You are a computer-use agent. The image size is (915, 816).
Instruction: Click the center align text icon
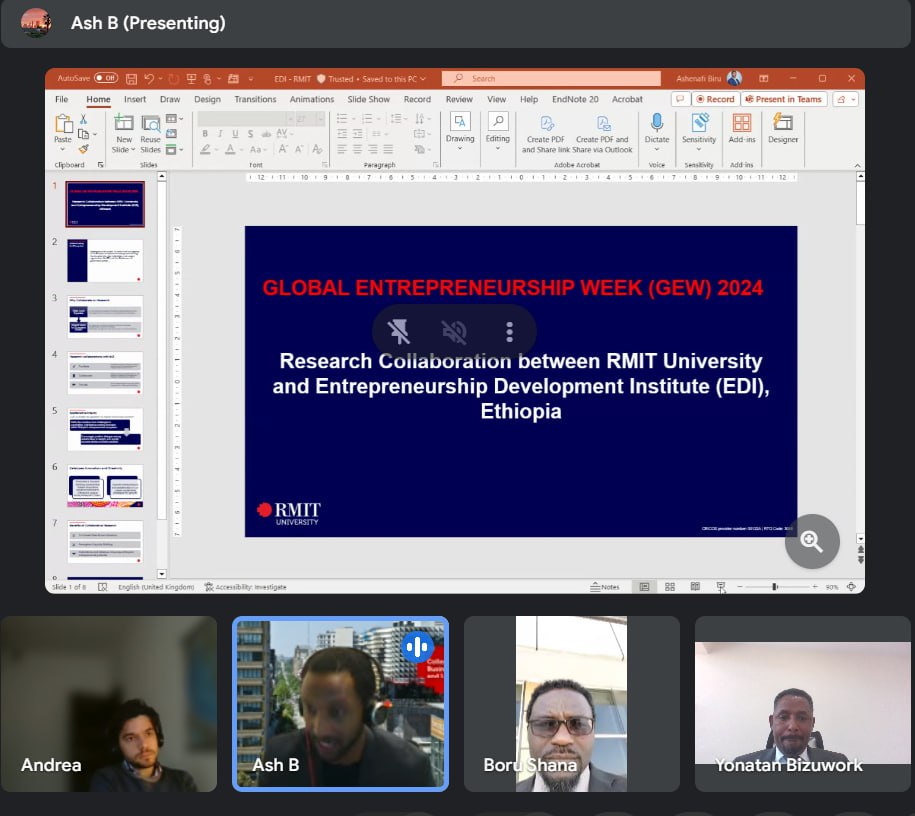click(x=357, y=149)
